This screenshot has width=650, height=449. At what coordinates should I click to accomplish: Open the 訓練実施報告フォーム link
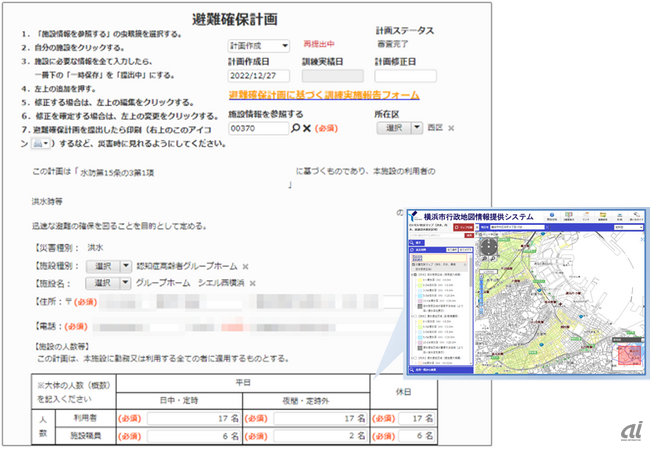(x=322, y=96)
